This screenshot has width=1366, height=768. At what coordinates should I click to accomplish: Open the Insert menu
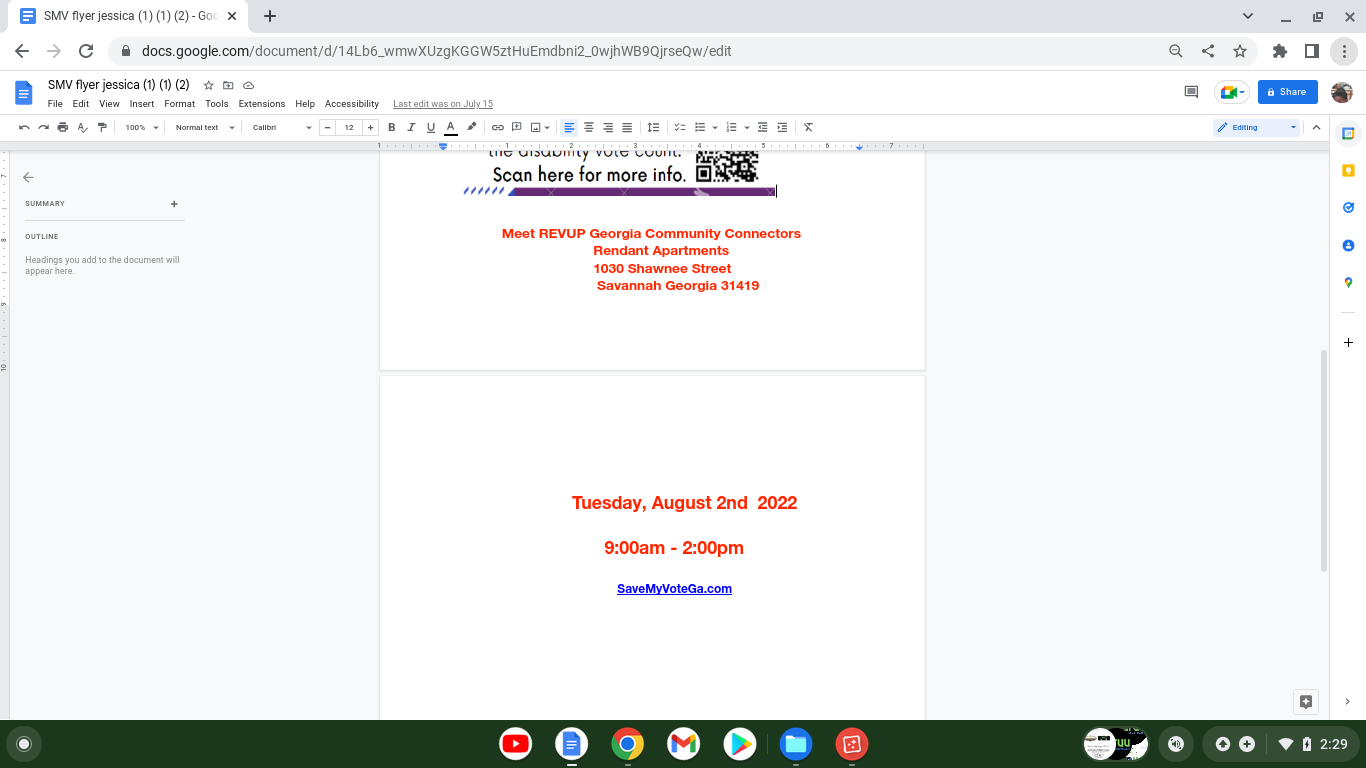[x=142, y=104]
